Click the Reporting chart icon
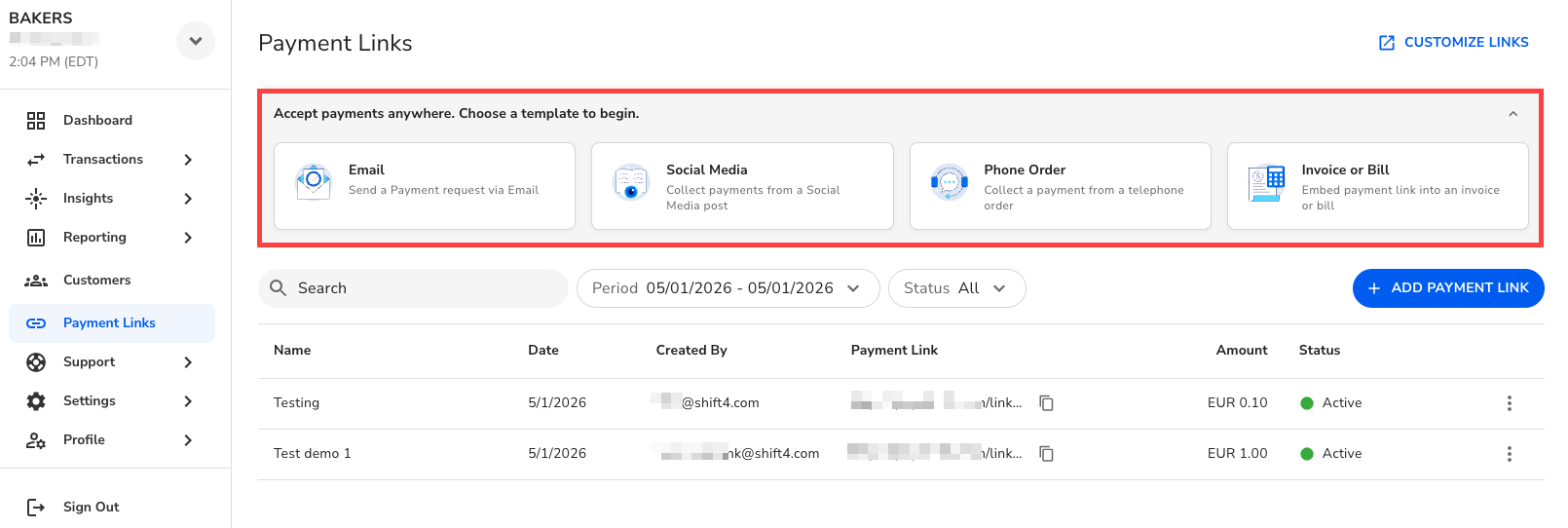 [36, 238]
